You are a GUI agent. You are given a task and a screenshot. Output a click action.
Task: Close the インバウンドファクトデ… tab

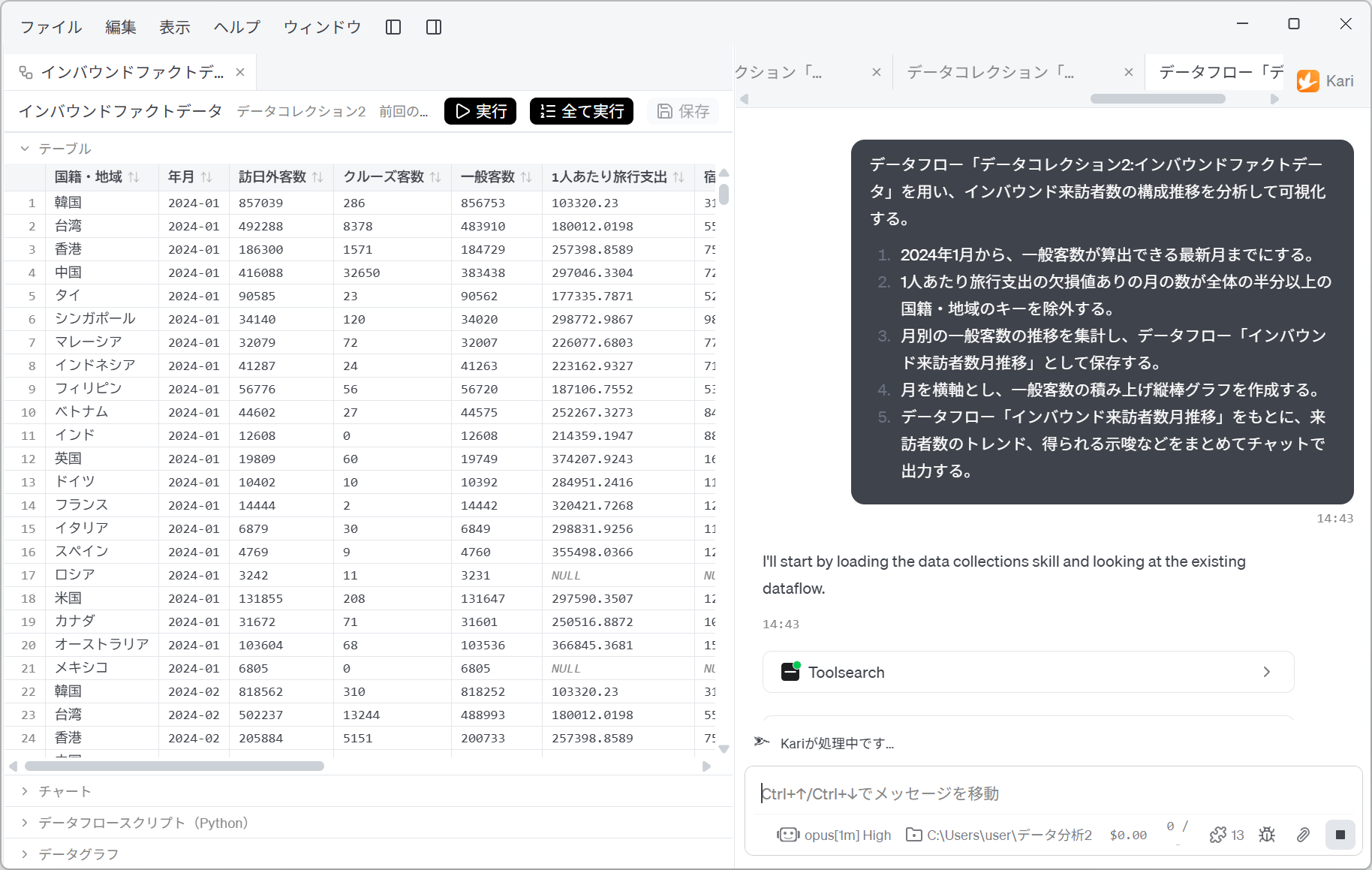pyautogui.click(x=240, y=72)
